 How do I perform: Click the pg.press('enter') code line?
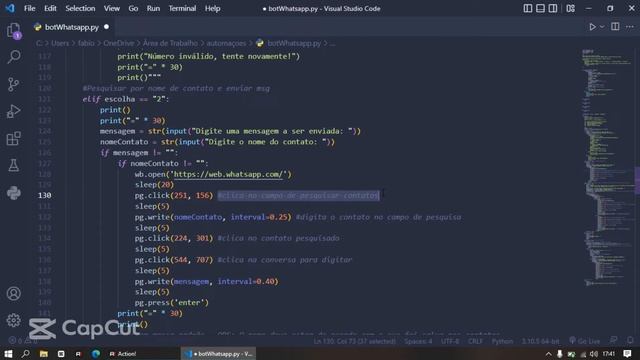(x=171, y=303)
